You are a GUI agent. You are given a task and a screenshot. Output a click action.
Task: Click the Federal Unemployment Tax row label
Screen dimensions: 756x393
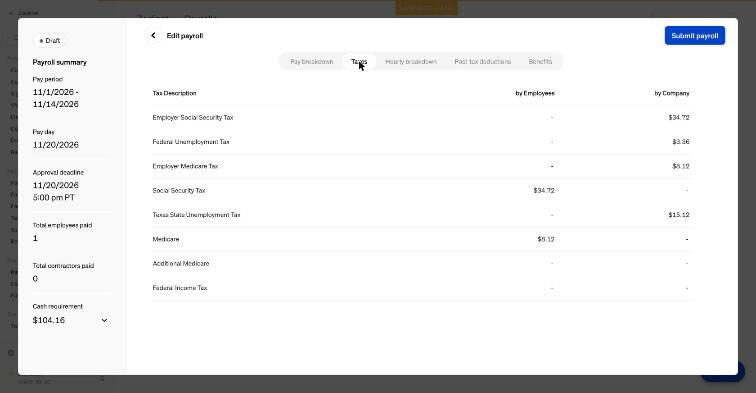pyautogui.click(x=191, y=142)
